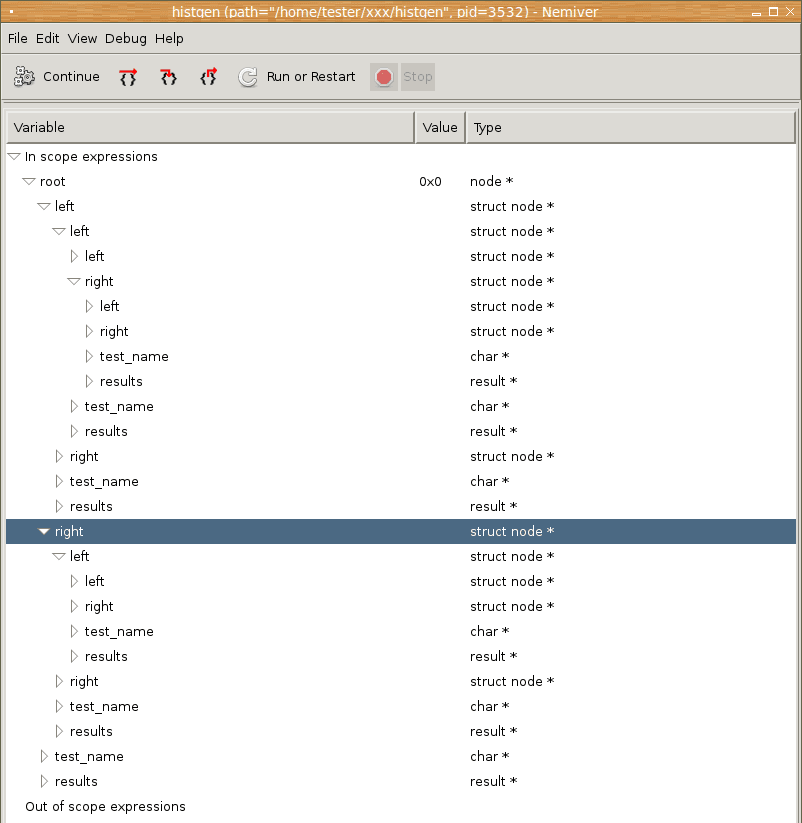Click the Step Out of function icon

click(x=208, y=77)
